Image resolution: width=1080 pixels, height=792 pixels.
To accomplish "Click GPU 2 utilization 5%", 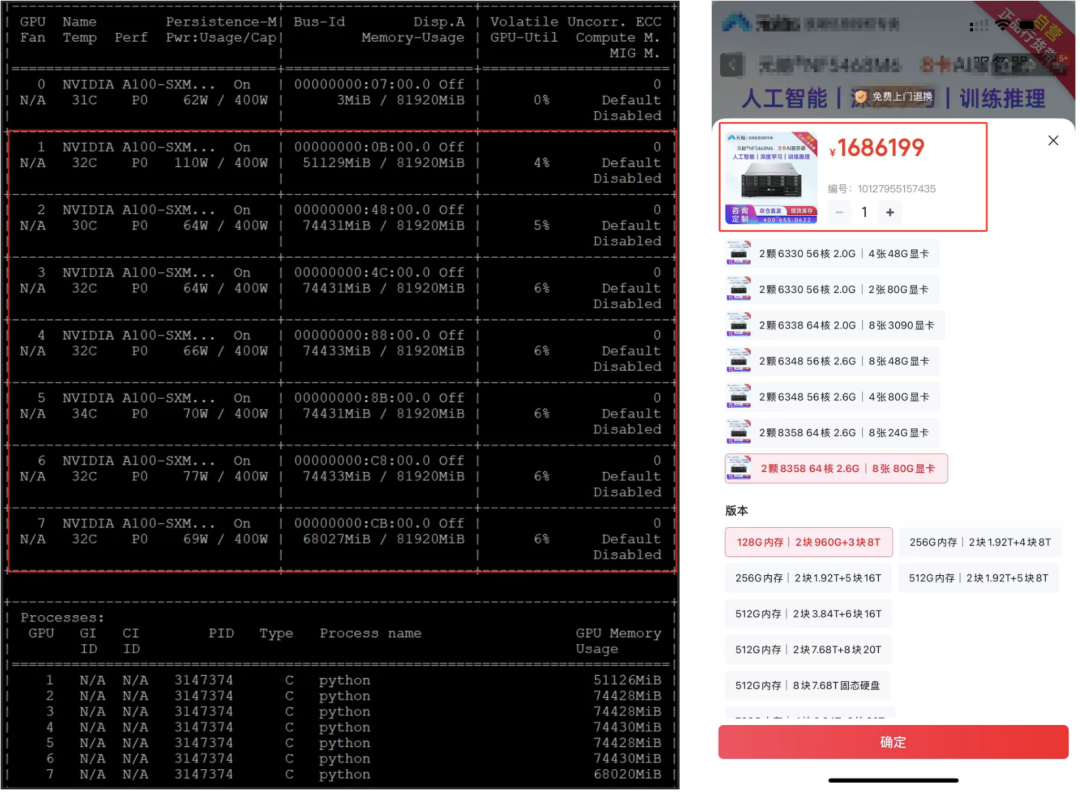I will (x=541, y=226).
